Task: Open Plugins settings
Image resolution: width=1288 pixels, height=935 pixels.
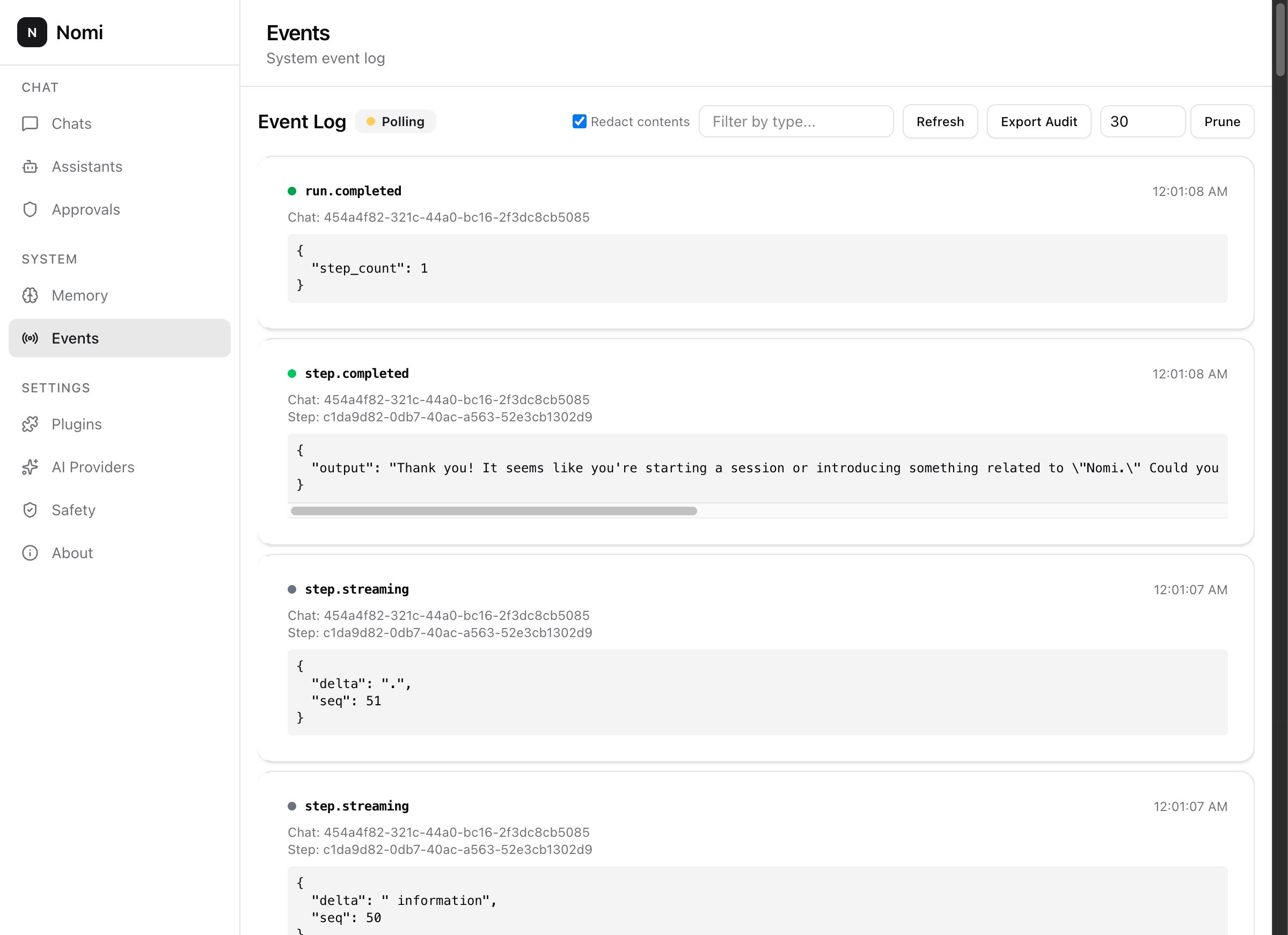Action: coord(120,425)
